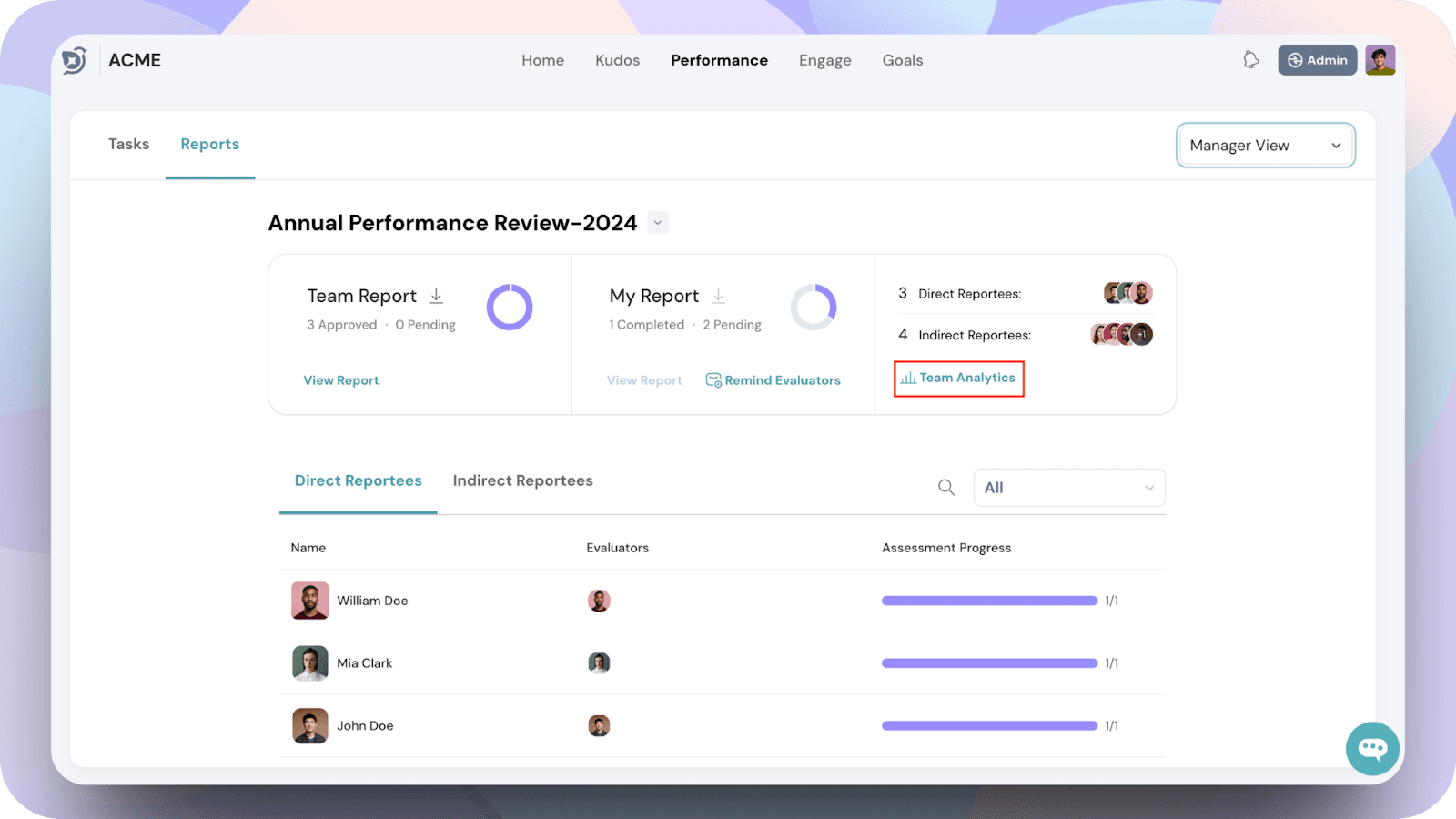This screenshot has width=1456, height=819.
Task: Click Mia Clark's assessment progress bar
Action: [990, 663]
